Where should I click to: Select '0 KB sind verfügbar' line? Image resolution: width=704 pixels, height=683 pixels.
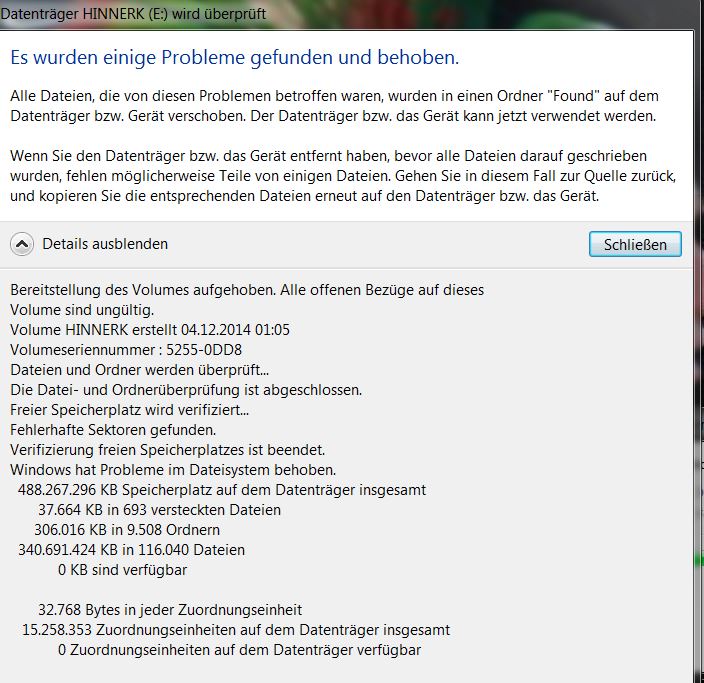coord(123,569)
